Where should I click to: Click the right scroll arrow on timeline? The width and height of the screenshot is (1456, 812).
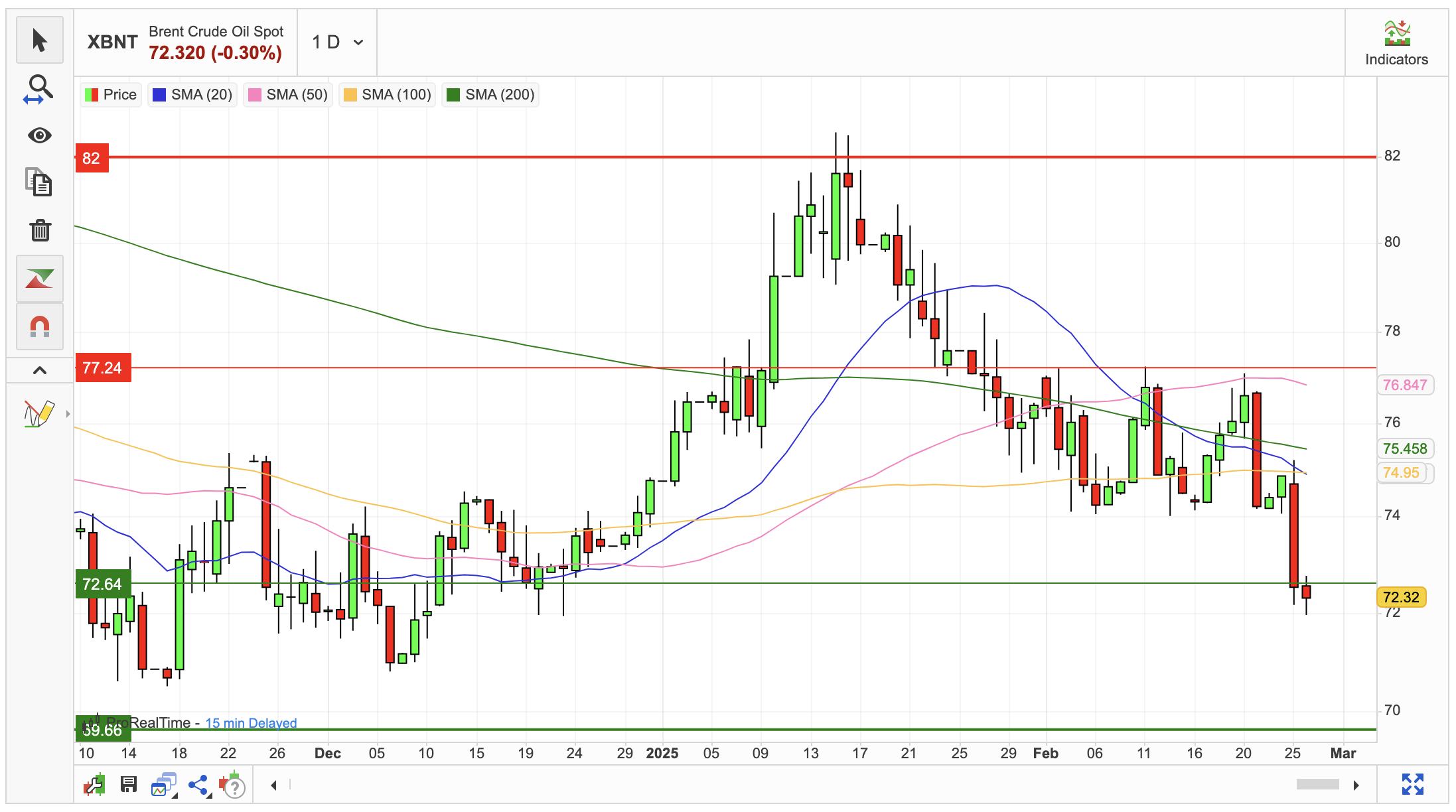(1356, 785)
